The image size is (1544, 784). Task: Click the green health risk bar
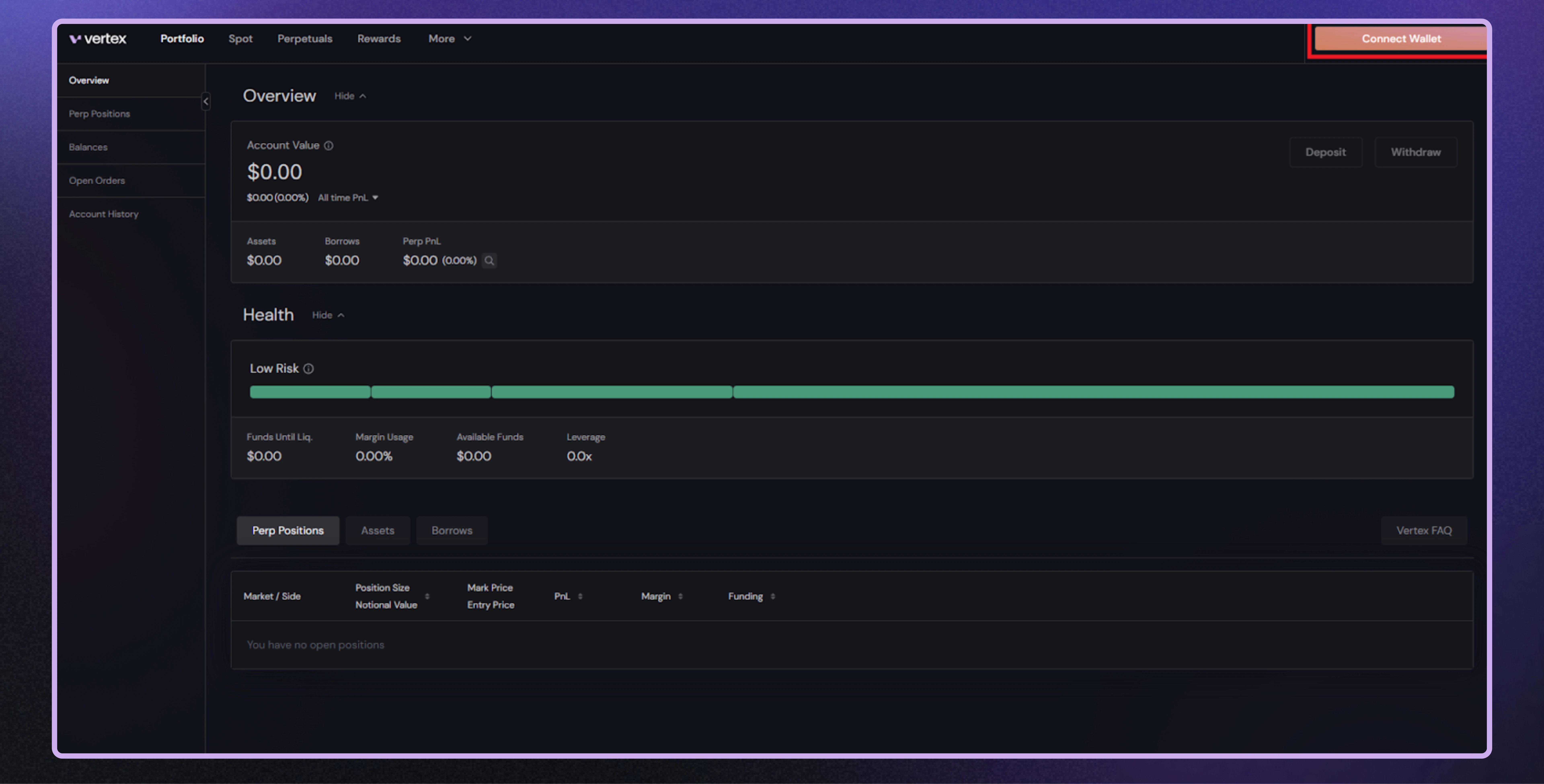(852, 392)
